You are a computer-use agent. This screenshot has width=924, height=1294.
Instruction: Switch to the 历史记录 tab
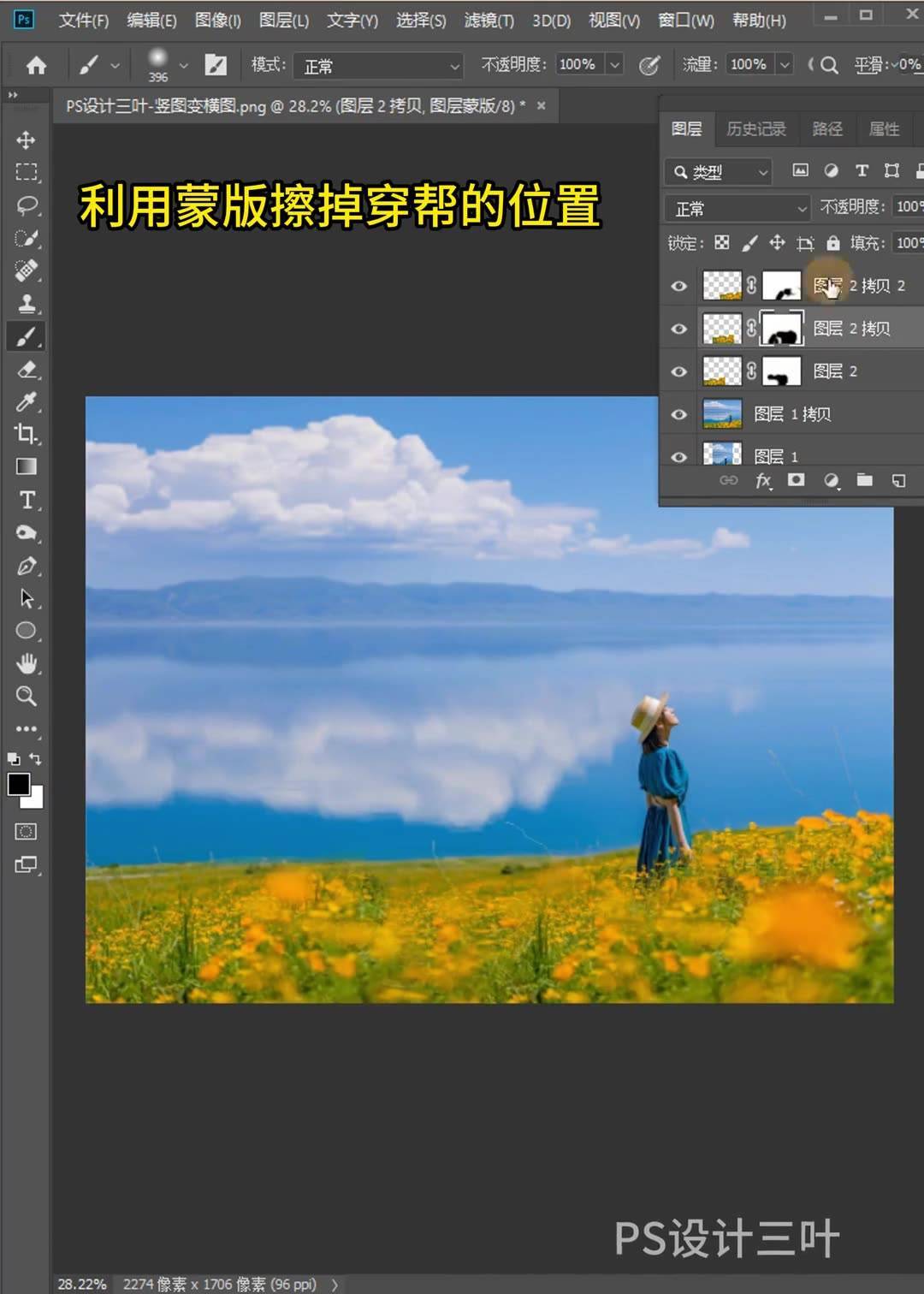click(x=755, y=128)
